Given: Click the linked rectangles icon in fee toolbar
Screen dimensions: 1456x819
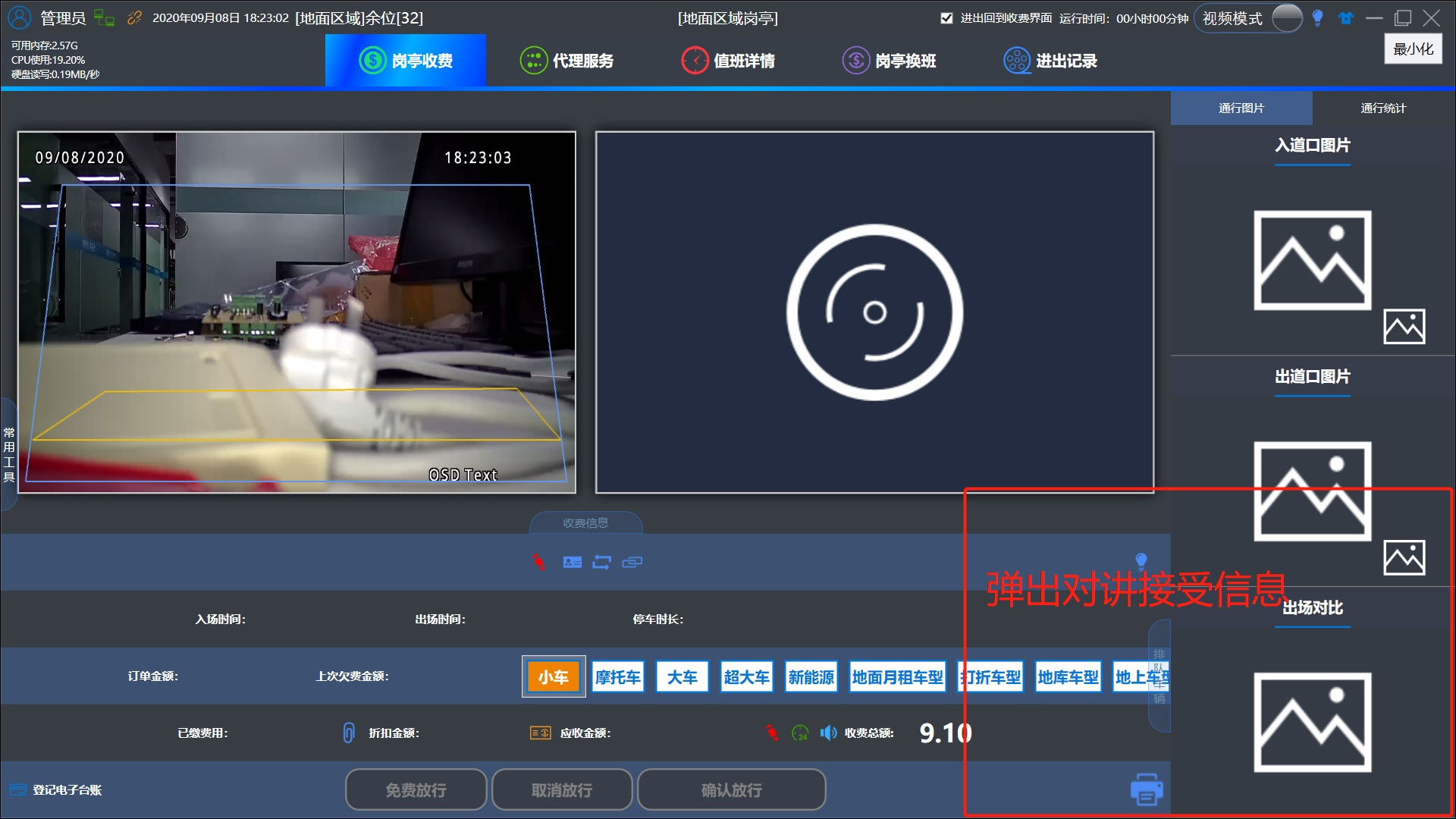Looking at the screenshot, I should click(632, 562).
